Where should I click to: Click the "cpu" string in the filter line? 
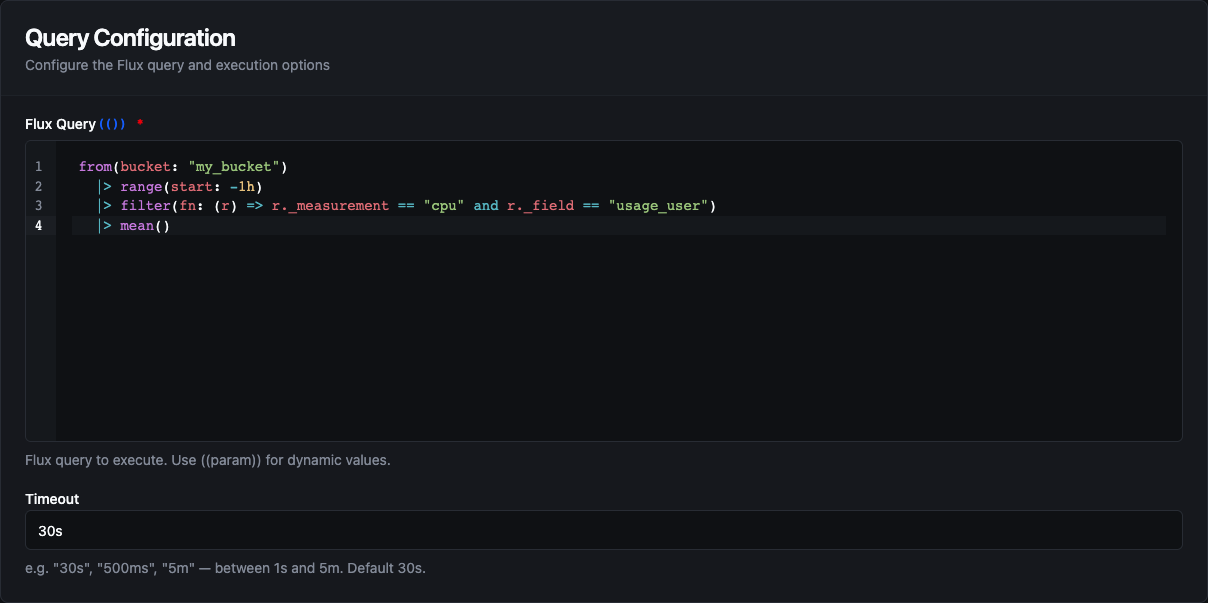(444, 206)
